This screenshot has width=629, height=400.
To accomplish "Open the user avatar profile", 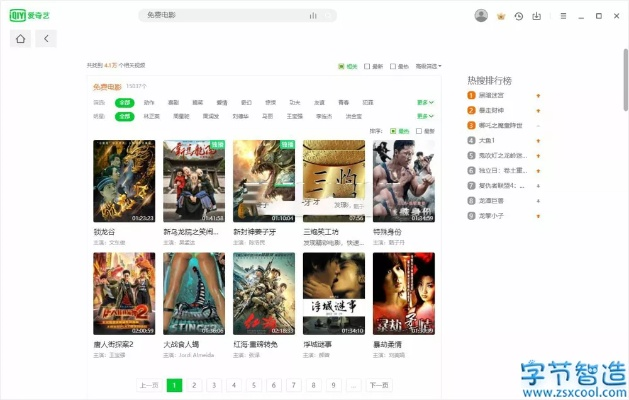I will tap(481, 16).
